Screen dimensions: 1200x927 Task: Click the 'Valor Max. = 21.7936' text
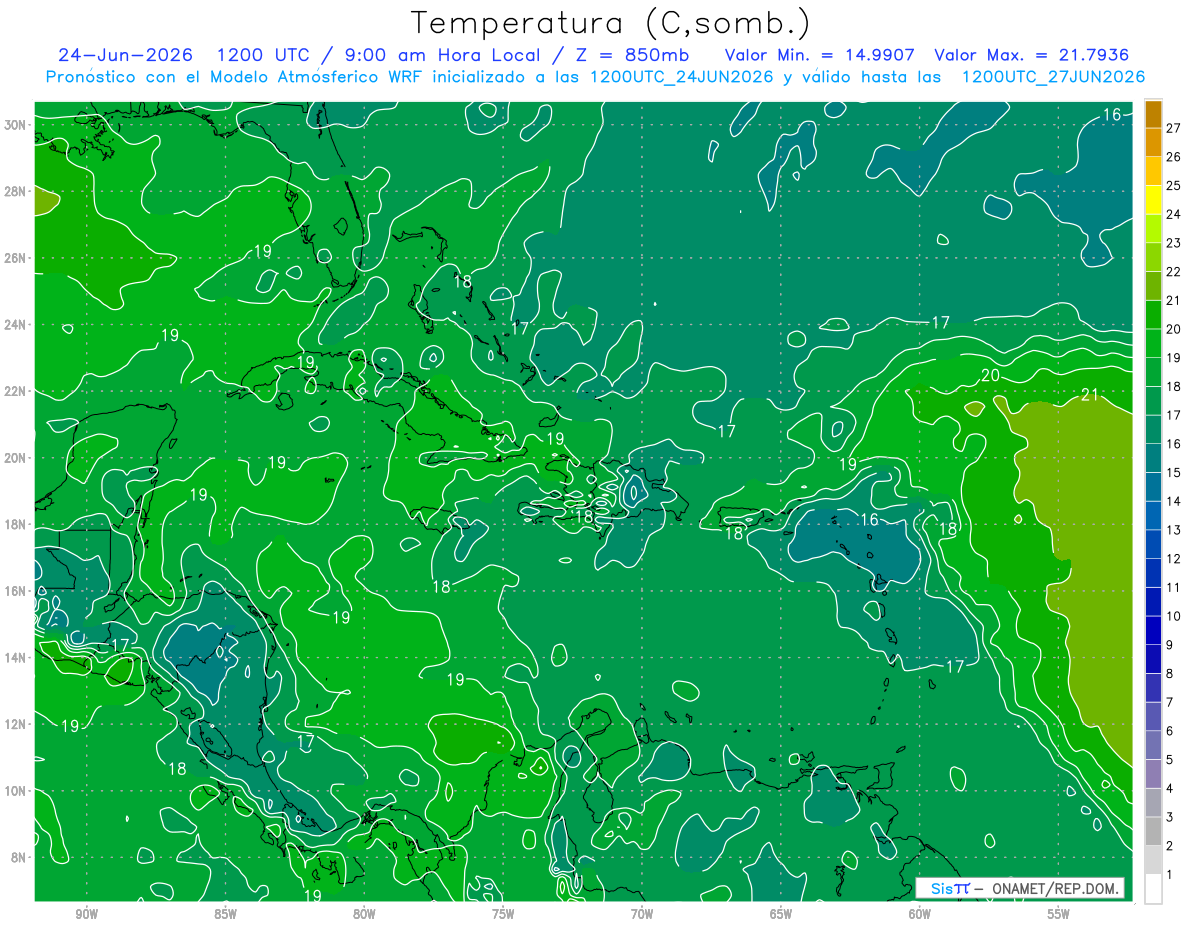click(1032, 55)
